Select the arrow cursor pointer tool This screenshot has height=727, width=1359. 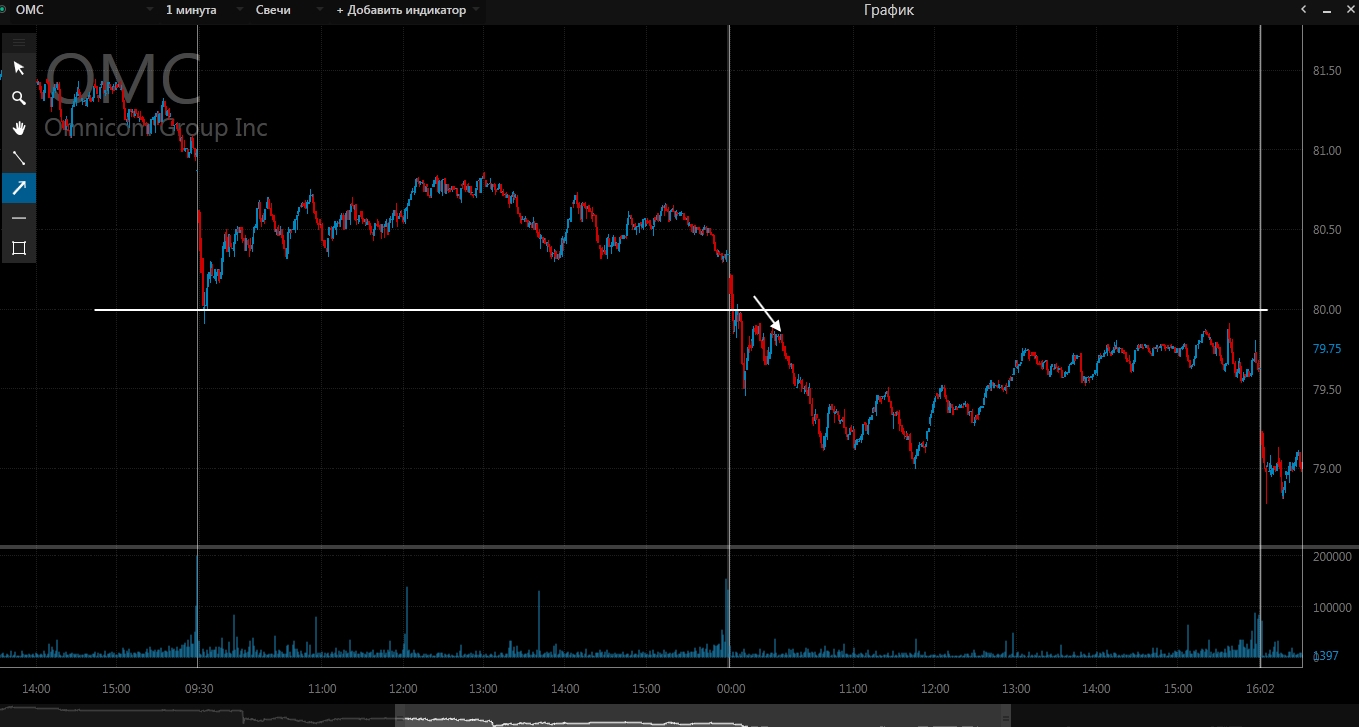(18, 68)
